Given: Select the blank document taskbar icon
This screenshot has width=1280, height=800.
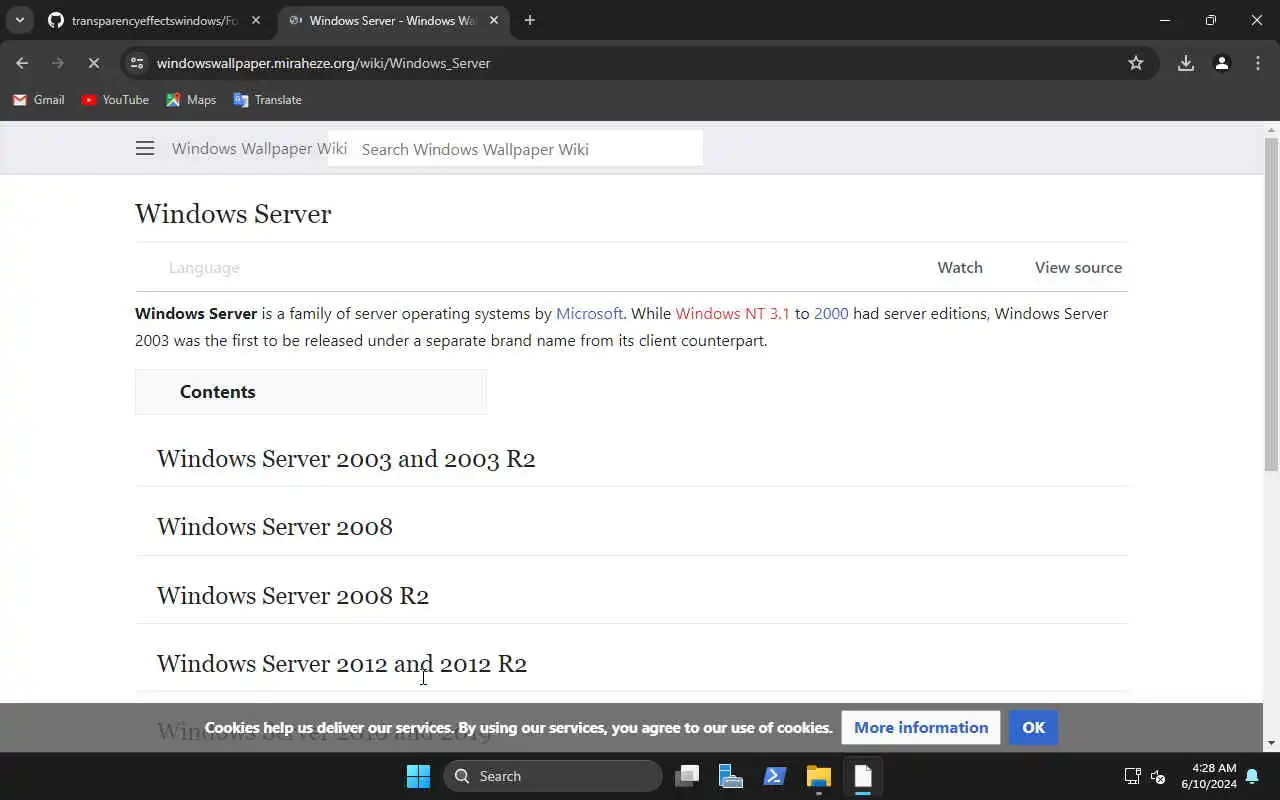Looking at the screenshot, I should (x=863, y=776).
